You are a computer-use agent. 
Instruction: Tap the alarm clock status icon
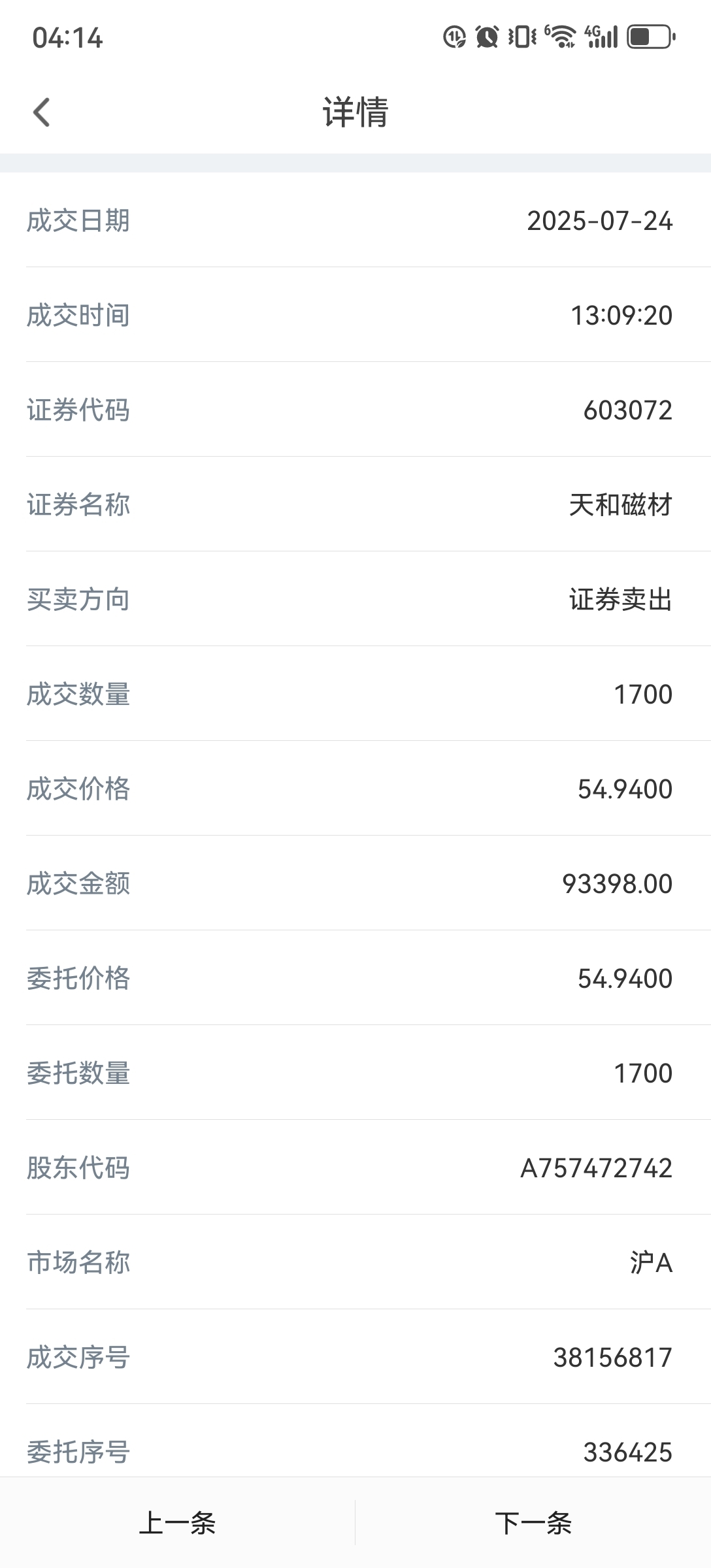[487, 37]
